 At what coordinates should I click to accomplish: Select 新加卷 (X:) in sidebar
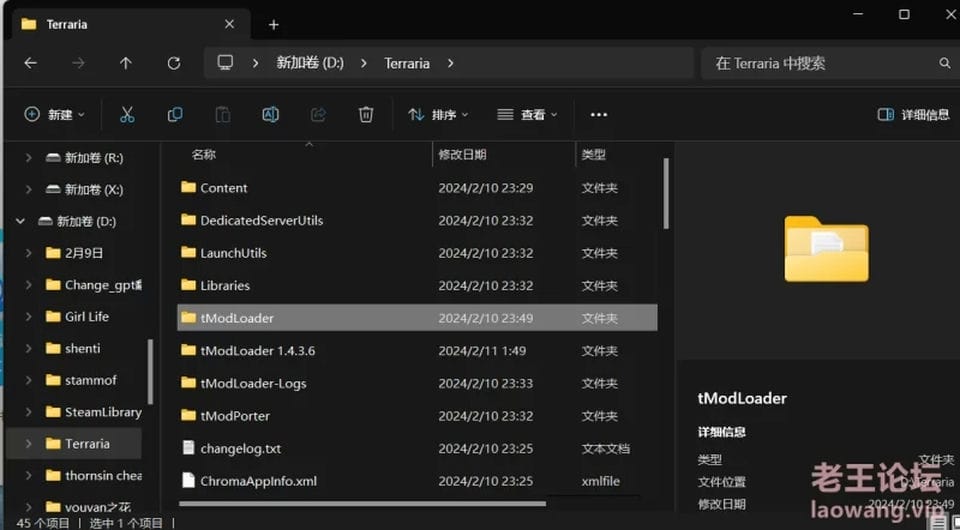coord(84,190)
